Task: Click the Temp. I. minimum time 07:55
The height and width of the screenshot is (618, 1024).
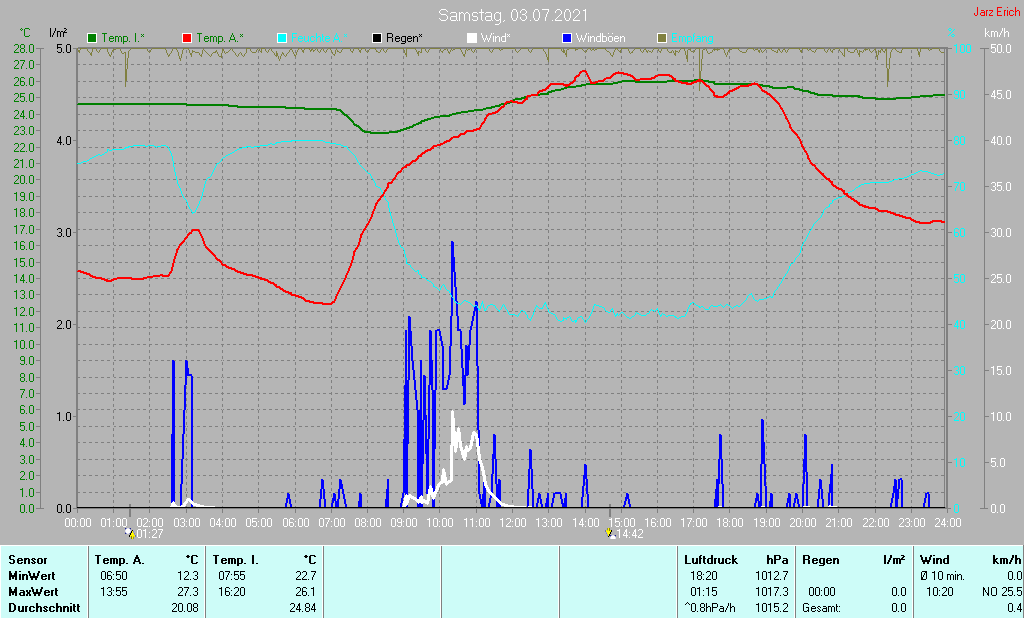Action: click(x=232, y=576)
